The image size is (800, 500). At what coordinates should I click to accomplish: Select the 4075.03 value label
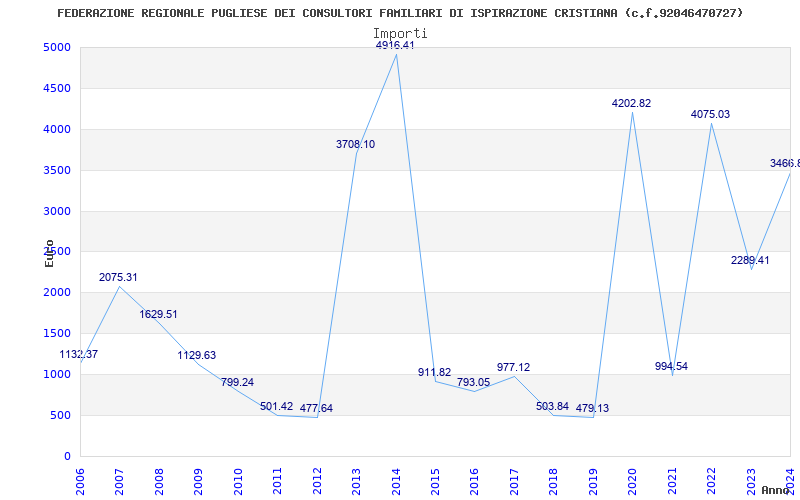(711, 114)
